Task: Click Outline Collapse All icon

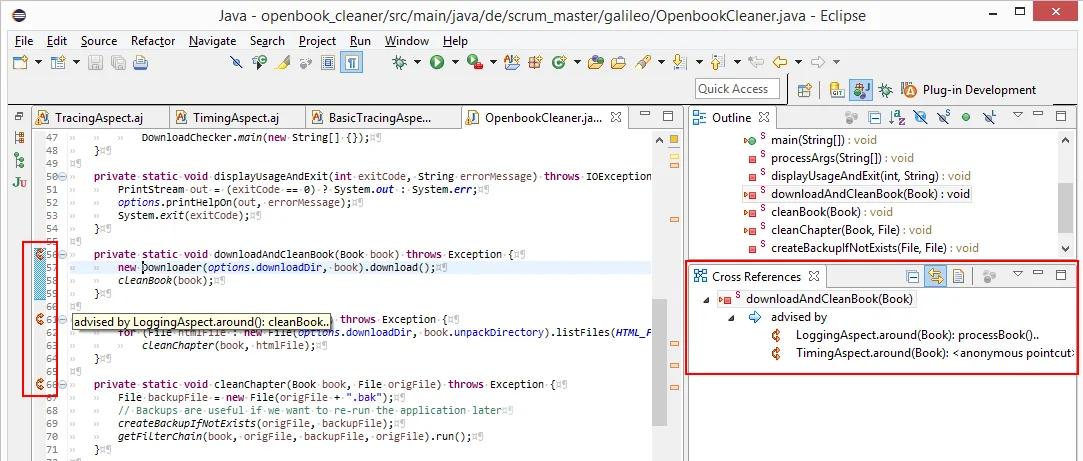Action: (874, 117)
